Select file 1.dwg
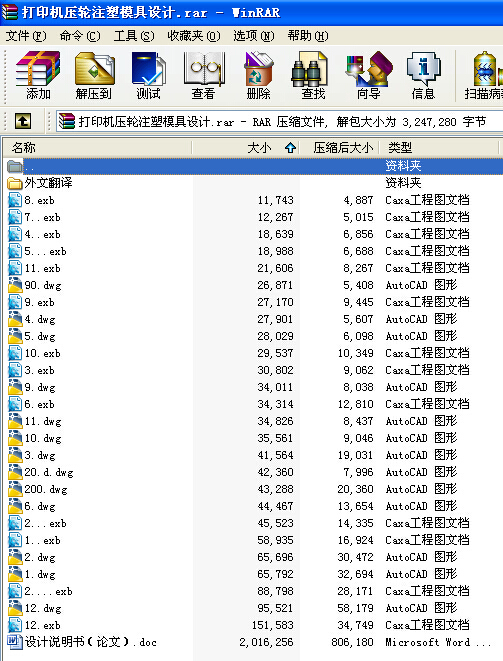Viewport: 503px width, 661px height. coord(40,574)
